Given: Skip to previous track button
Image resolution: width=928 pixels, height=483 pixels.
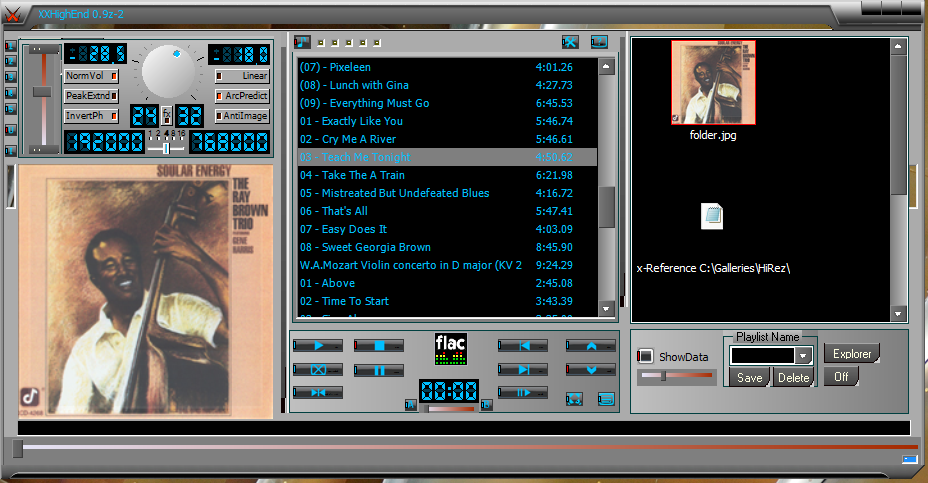Looking at the screenshot, I should pos(523,346).
